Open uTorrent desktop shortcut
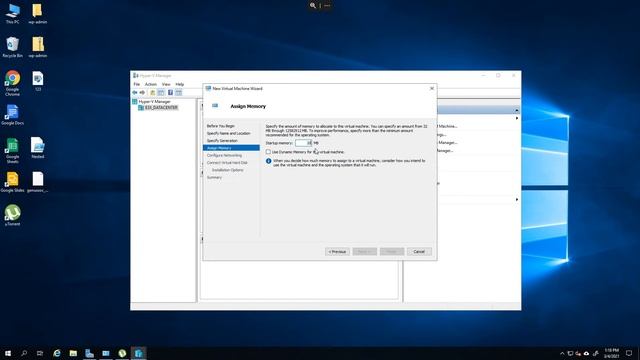Screen dimensions: 640x360 coord(12,215)
